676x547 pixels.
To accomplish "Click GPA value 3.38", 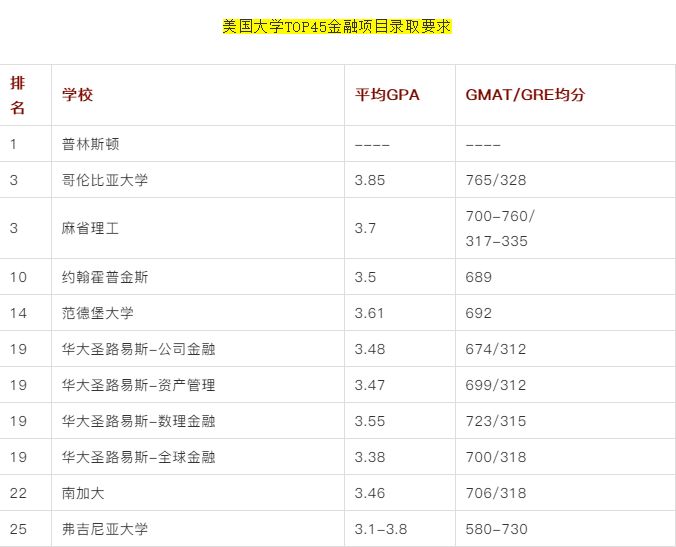I will 369,457.
